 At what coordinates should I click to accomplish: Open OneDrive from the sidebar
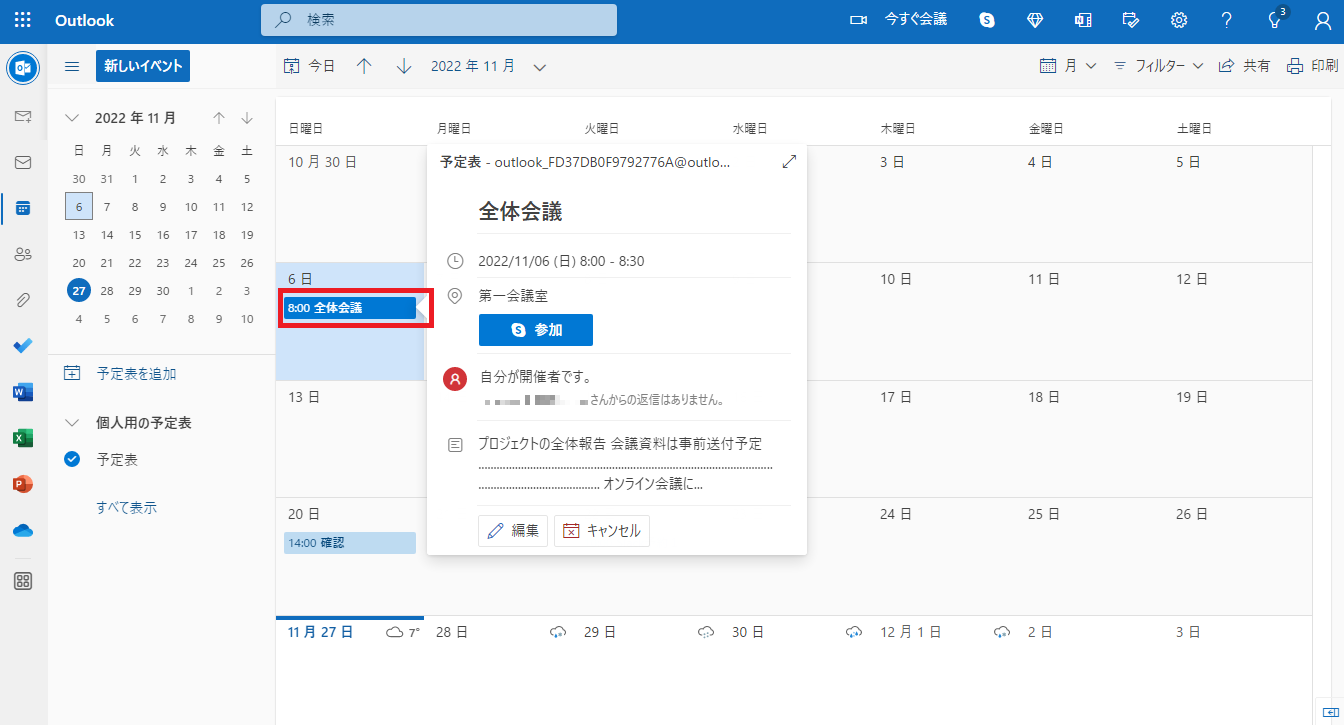point(23,530)
